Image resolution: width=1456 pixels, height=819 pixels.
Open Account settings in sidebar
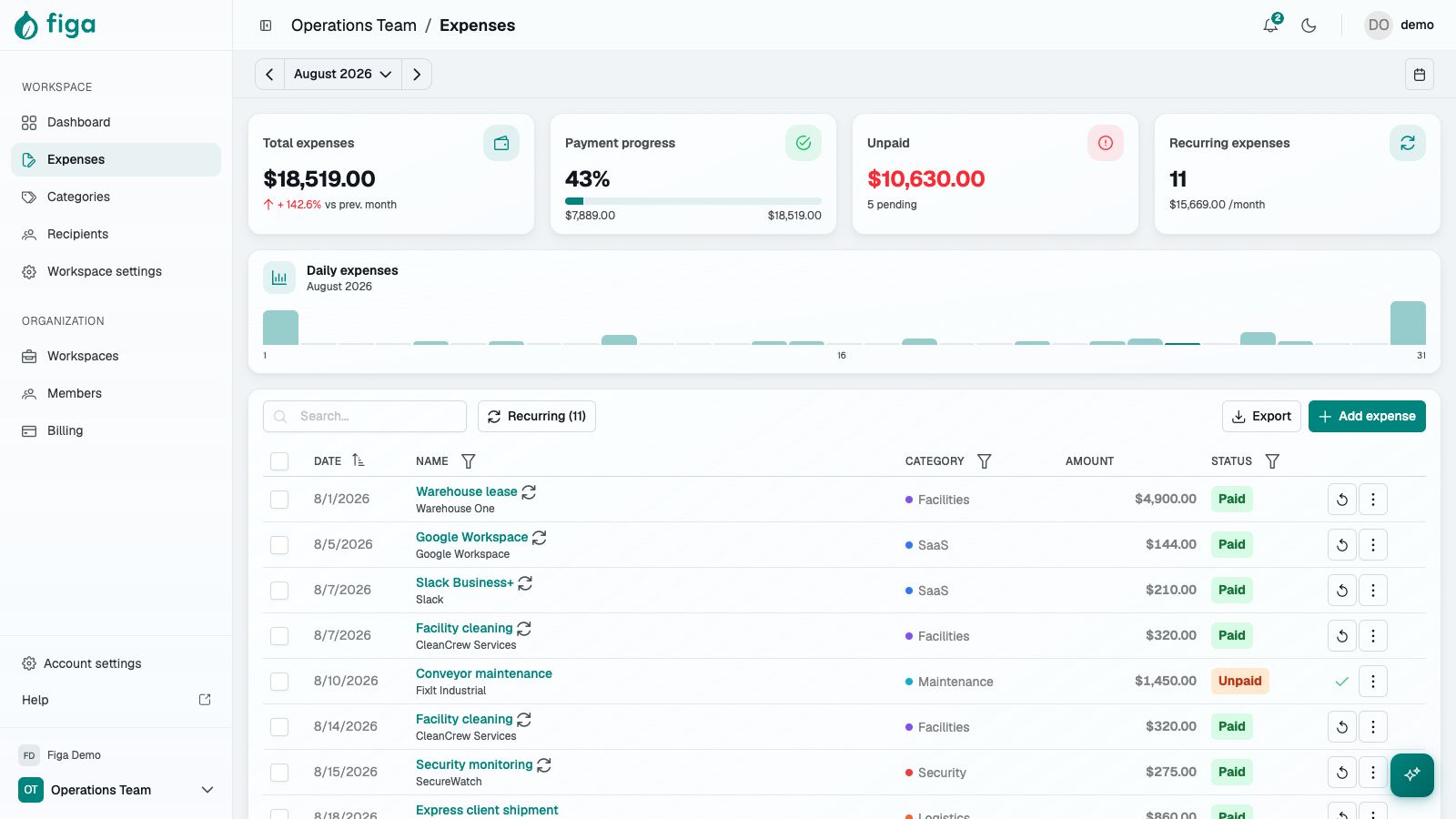(x=116, y=663)
